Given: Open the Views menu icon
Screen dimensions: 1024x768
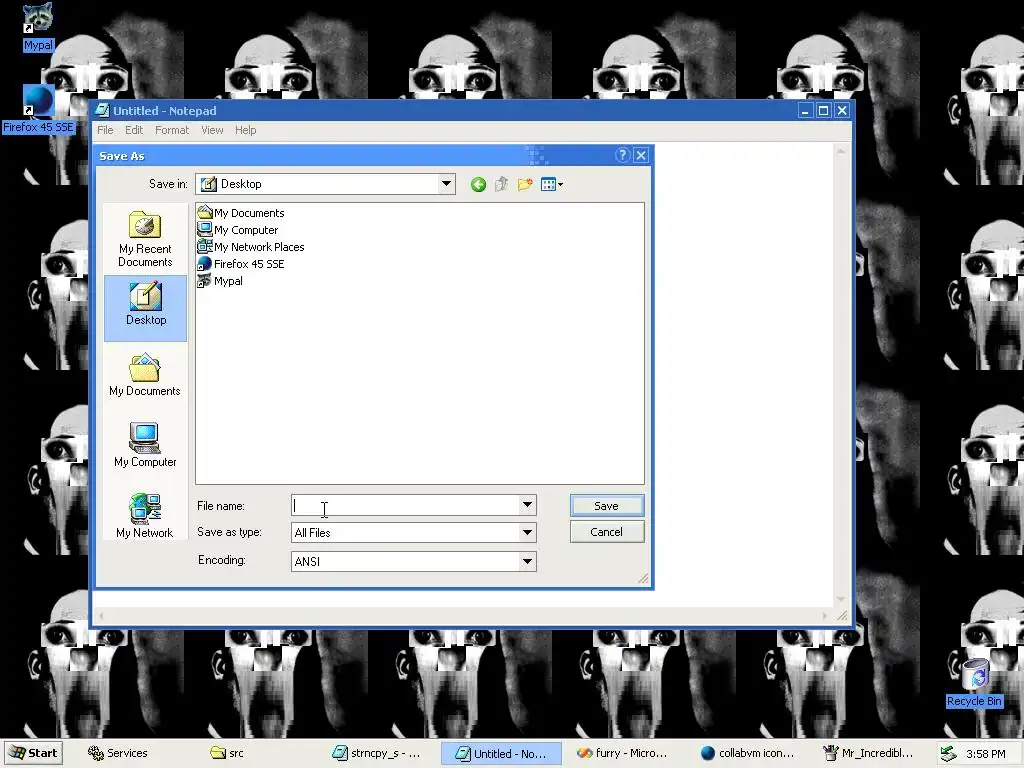Looking at the screenshot, I should coord(552,185).
